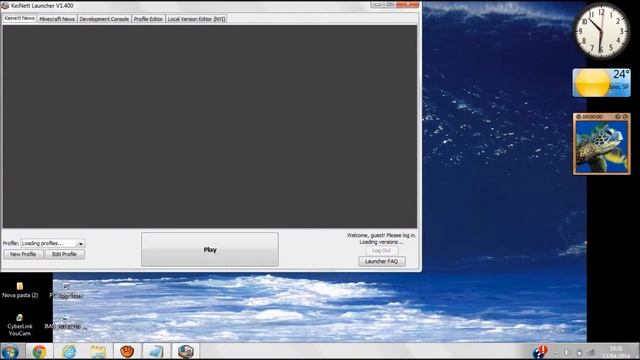Screen dimensions: 640x360
Task: Select the Nova pasta (2) desktop folder
Action: tap(20, 290)
